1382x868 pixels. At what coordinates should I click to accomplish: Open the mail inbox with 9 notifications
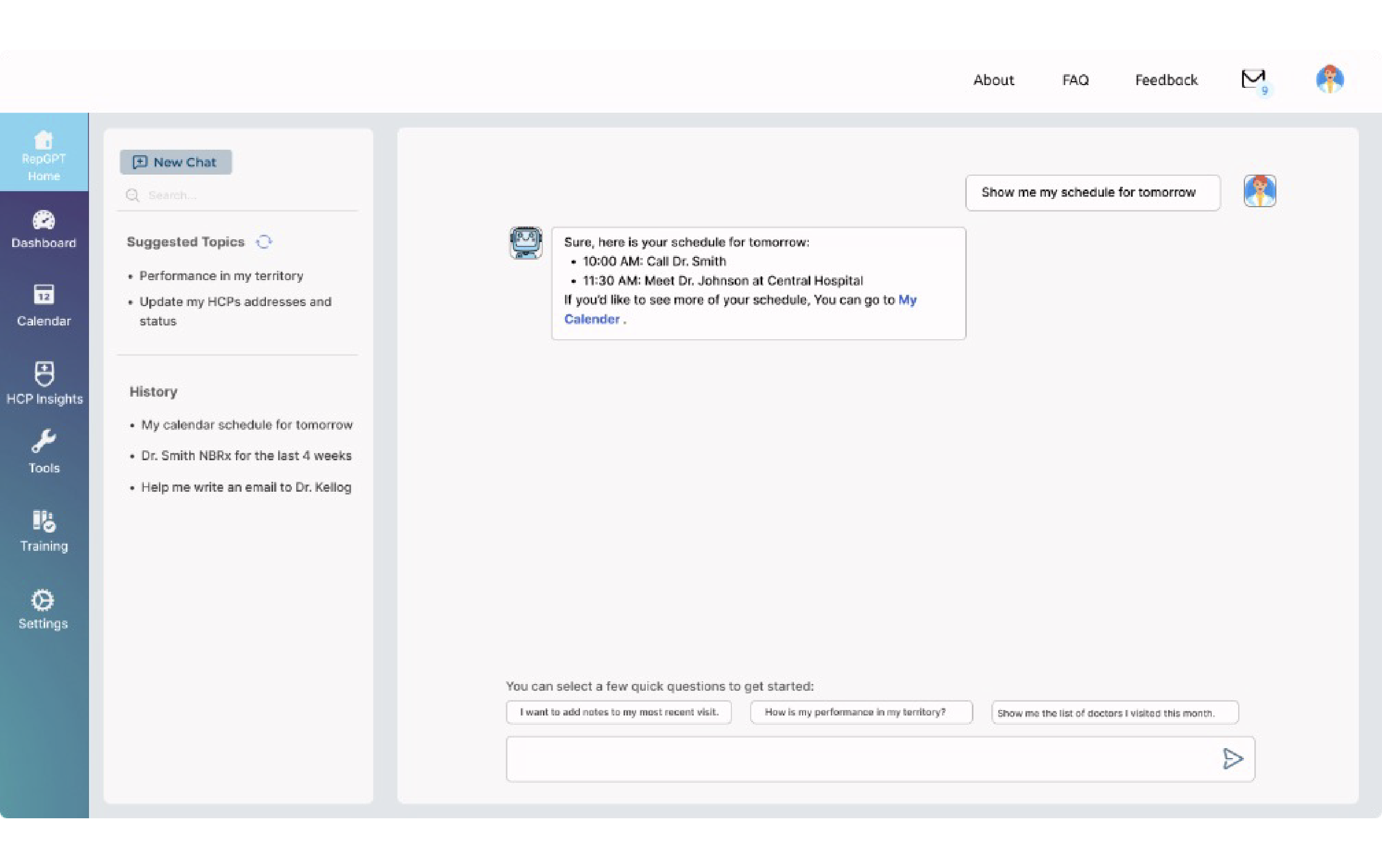pyautogui.click(x=1253, y=80)
